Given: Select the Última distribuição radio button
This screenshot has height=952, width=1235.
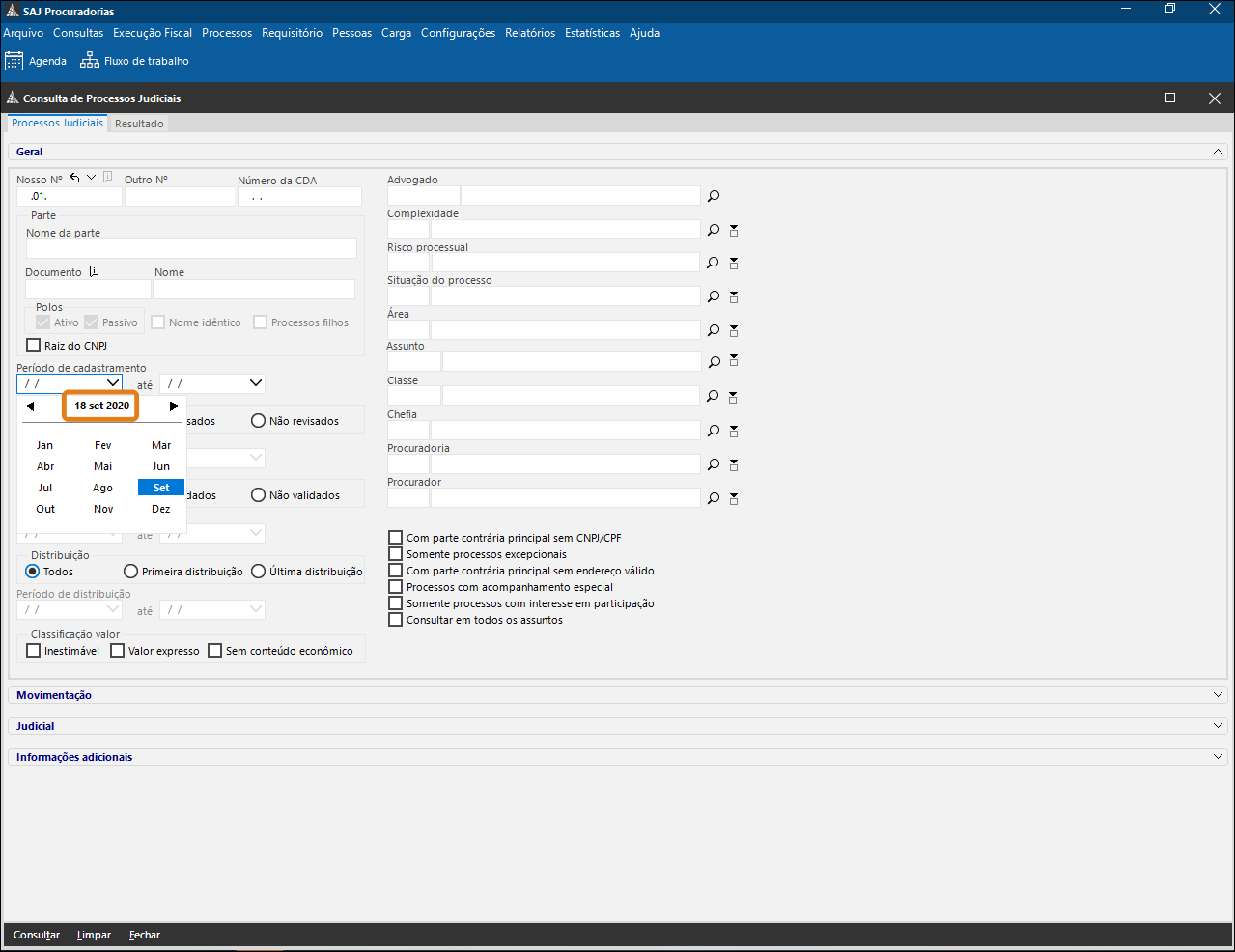Looking at the screenshot, I should coord(258,572).
